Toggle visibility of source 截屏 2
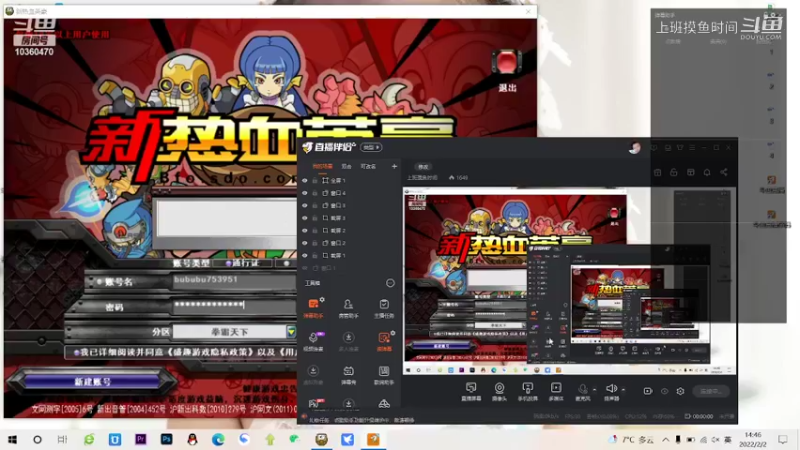 coord(305,231)
